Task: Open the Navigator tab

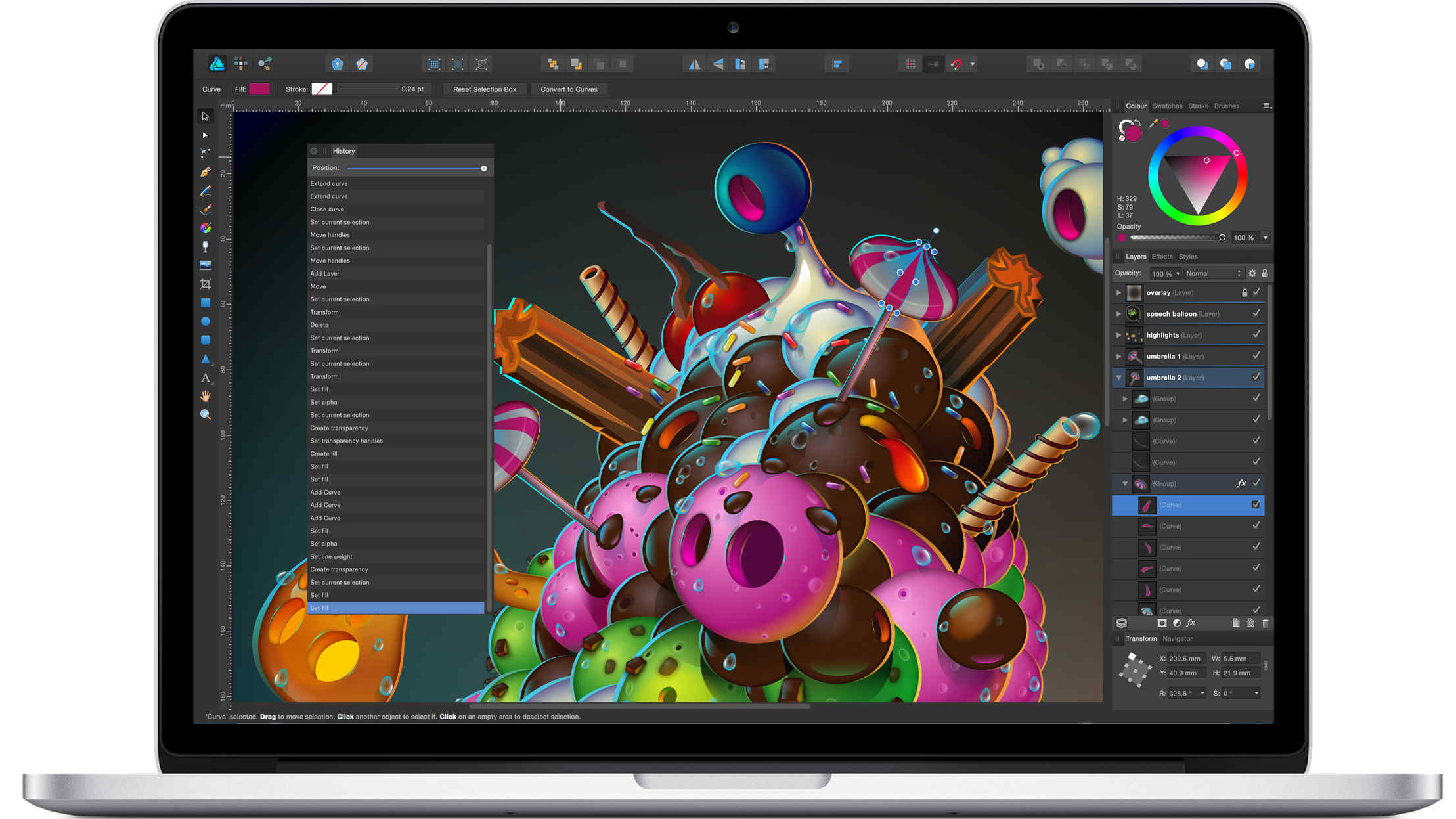Action: pyautogui.click(x=1177, y=638)
